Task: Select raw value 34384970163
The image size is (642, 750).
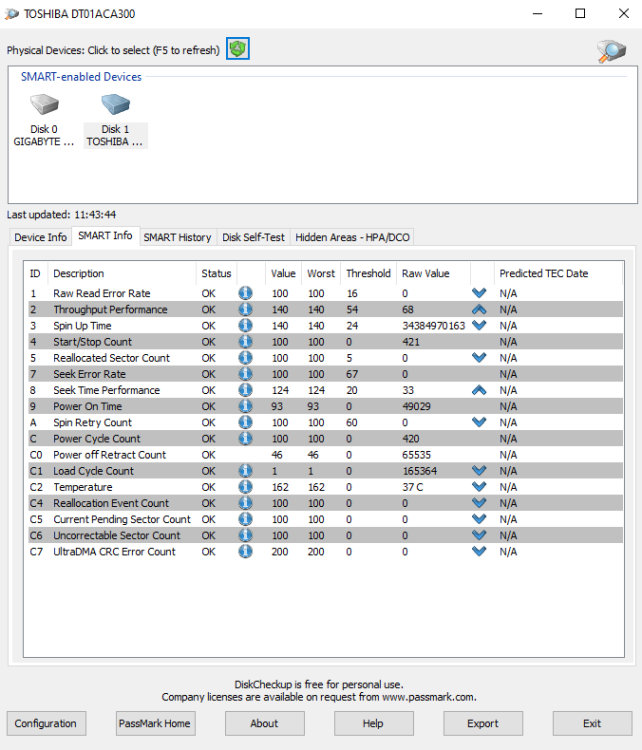Action: click(433, 326)
